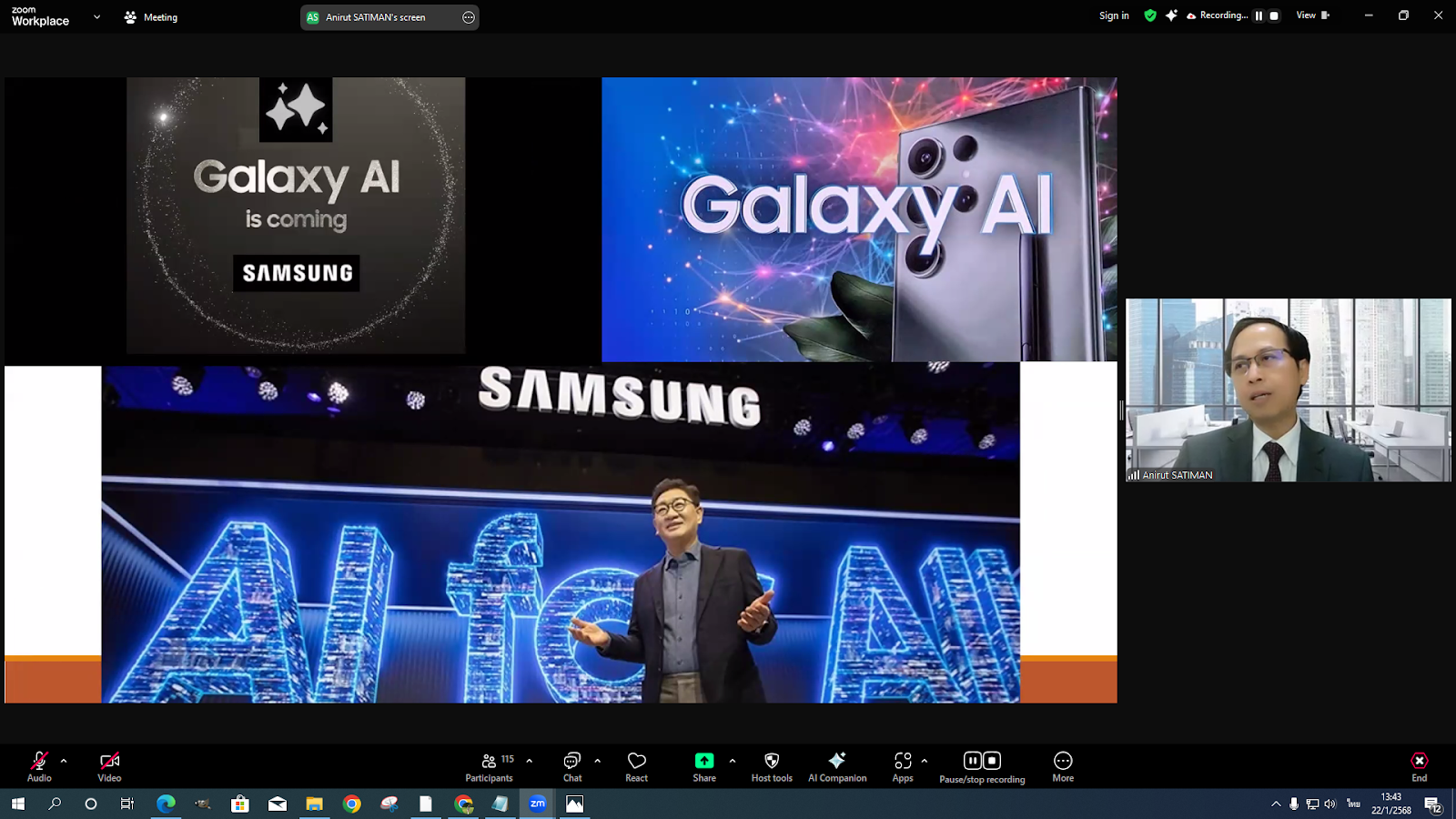Click the Zoom icon on the taskbar
This screenshot has height=819, width=1456.
(538, 804)
